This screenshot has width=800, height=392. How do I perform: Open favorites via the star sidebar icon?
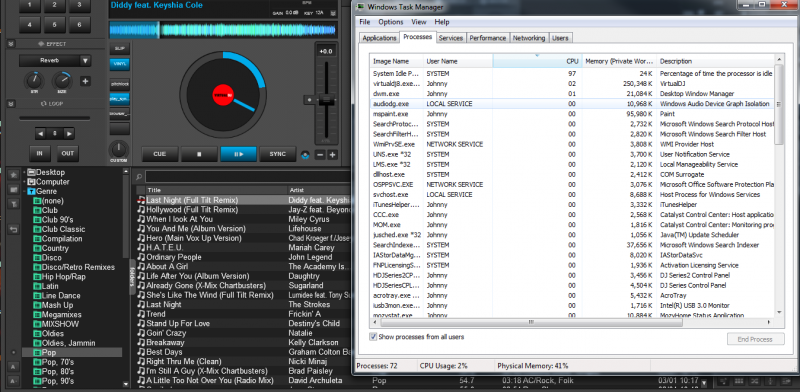pyautogui.click(x=13, y=175)
